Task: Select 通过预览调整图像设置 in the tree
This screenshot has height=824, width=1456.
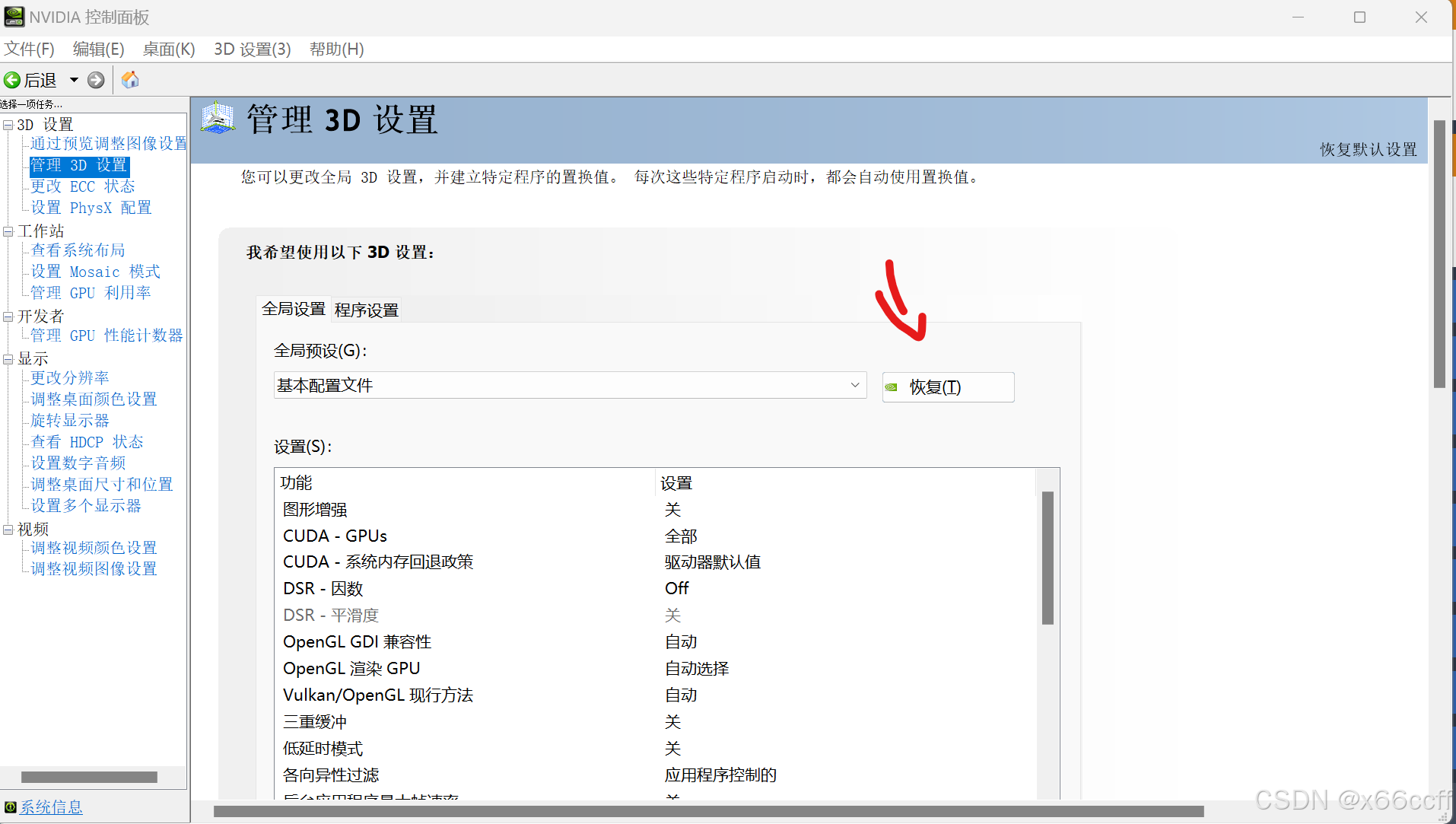Action: (109, 144)
